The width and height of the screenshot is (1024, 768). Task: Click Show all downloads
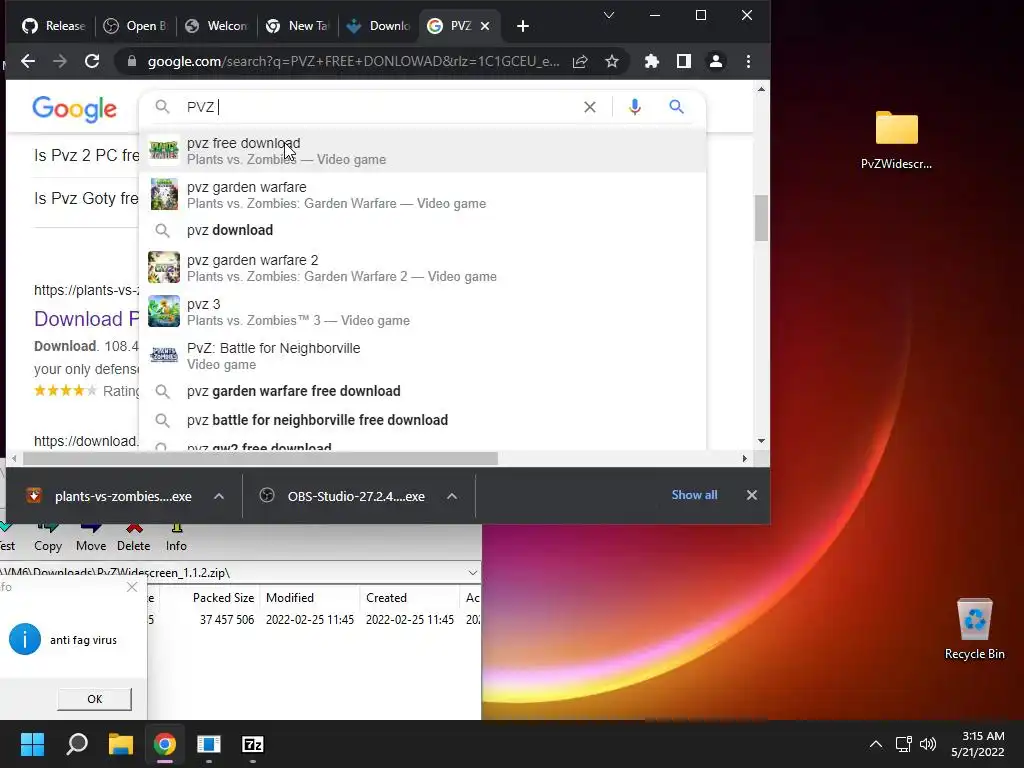[694, 495]
